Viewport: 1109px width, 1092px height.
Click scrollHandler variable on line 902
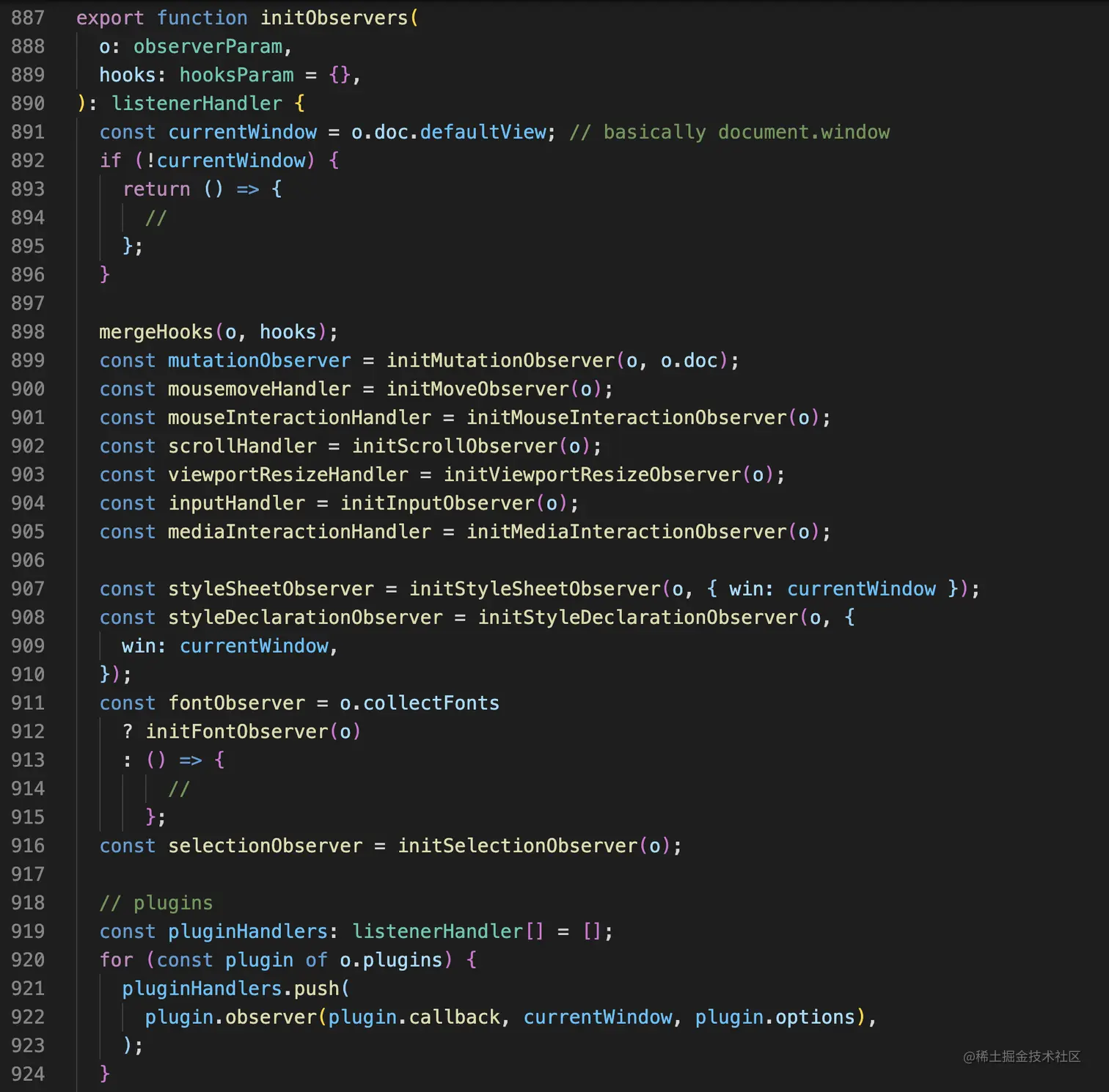[x=243, y=447]
